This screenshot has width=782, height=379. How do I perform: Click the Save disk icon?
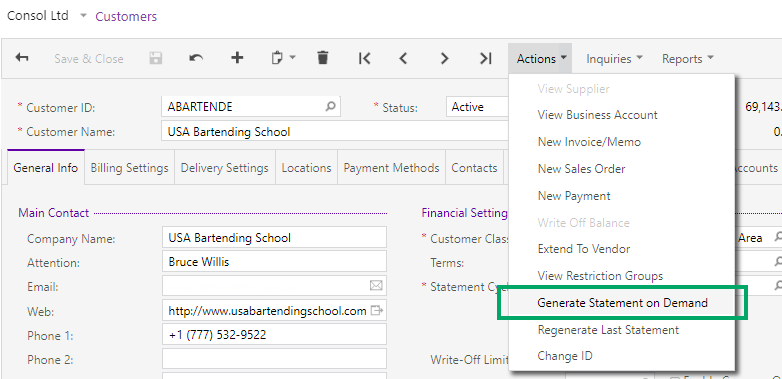click(156, 58)
